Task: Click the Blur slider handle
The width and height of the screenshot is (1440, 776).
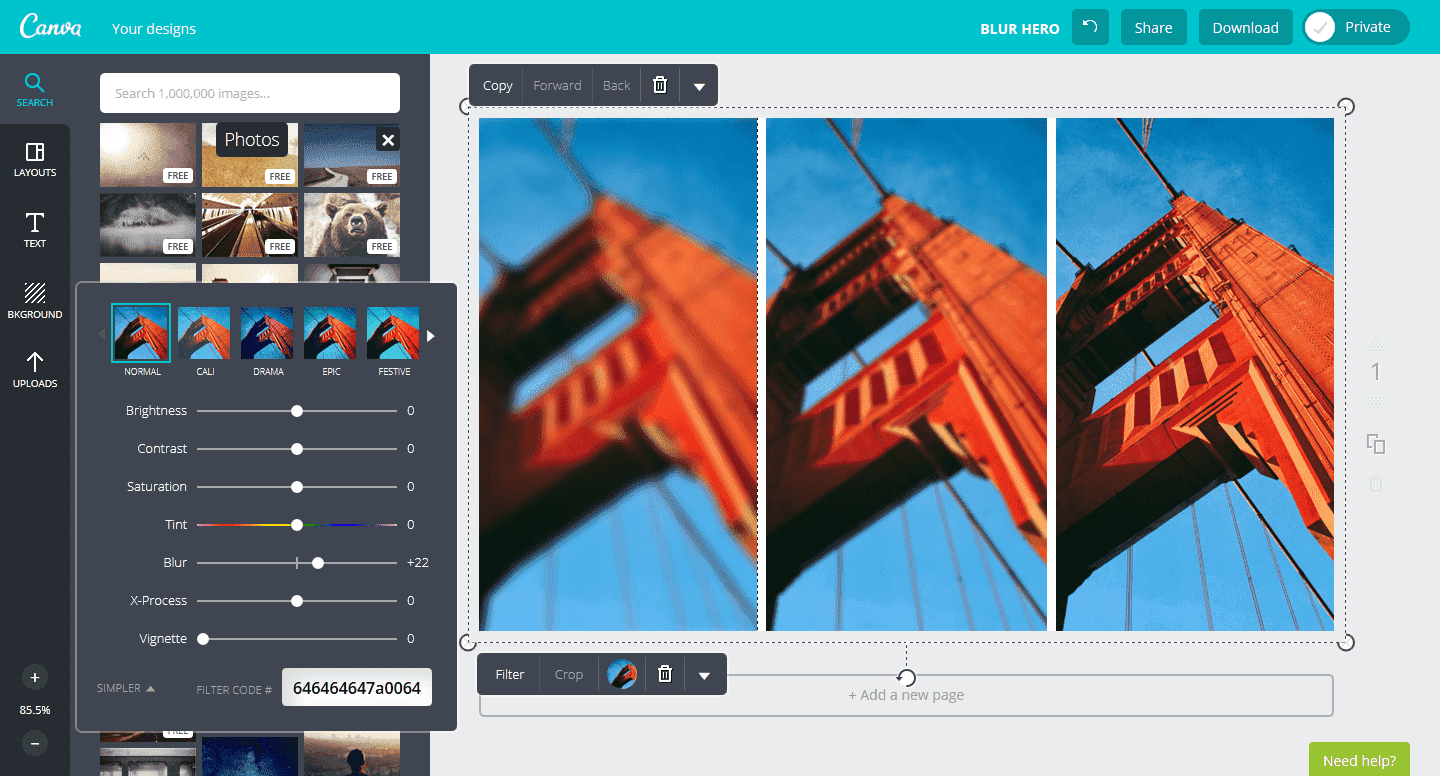Action: (x=318, y=563)
